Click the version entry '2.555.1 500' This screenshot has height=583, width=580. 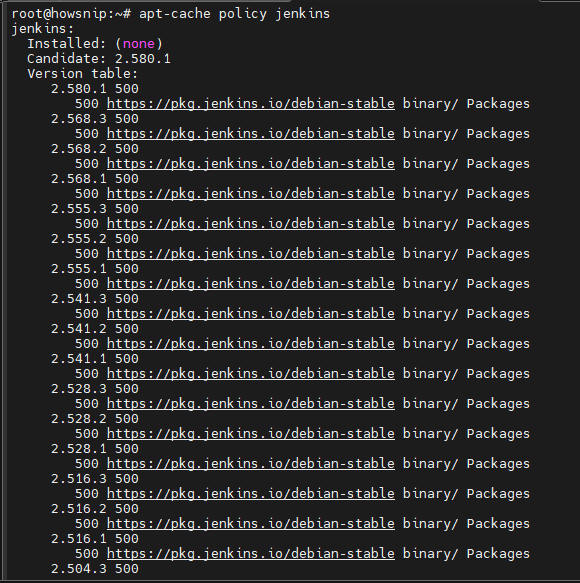point(95,269)
